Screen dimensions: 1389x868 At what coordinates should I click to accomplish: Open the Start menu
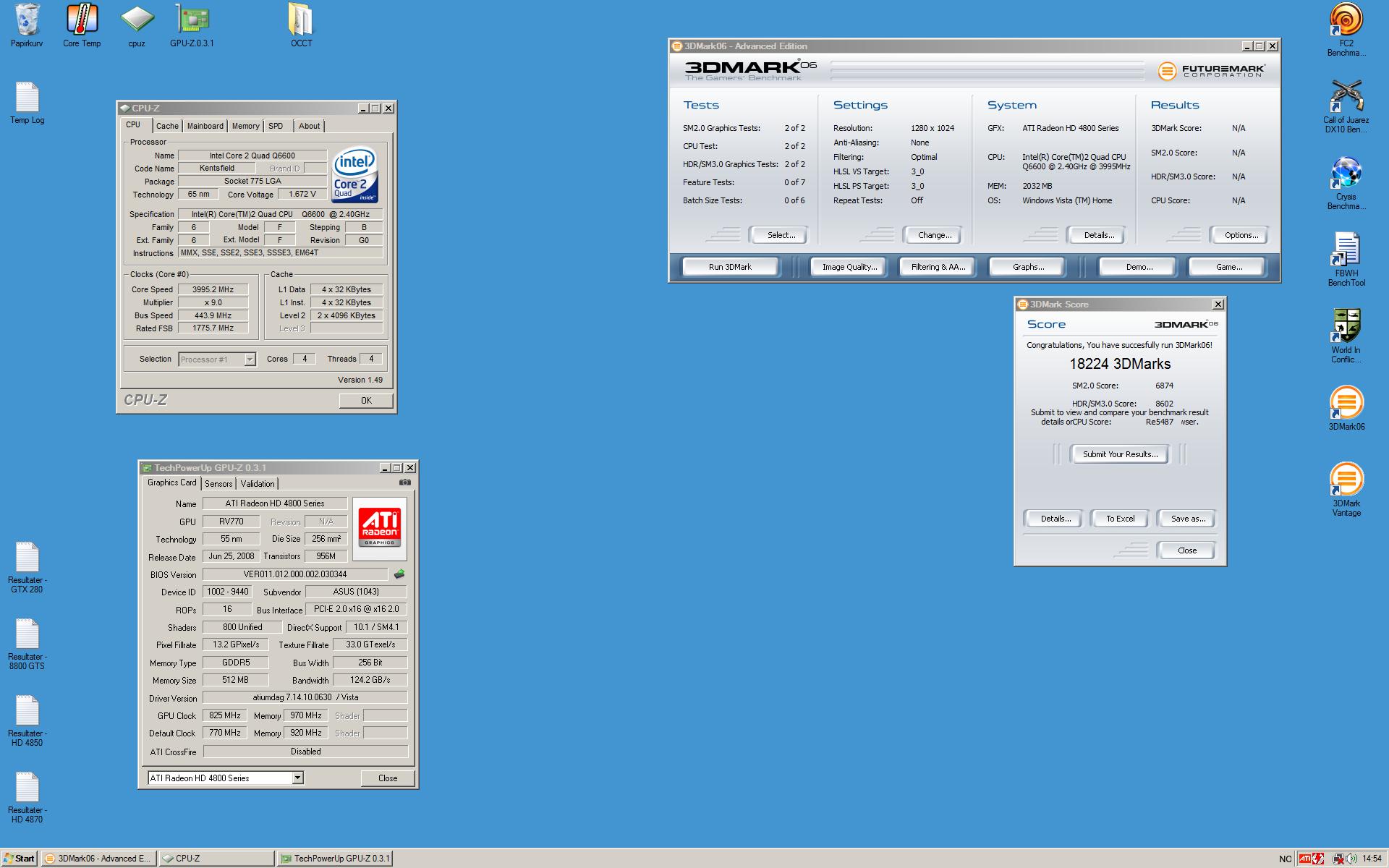point(20,859)
